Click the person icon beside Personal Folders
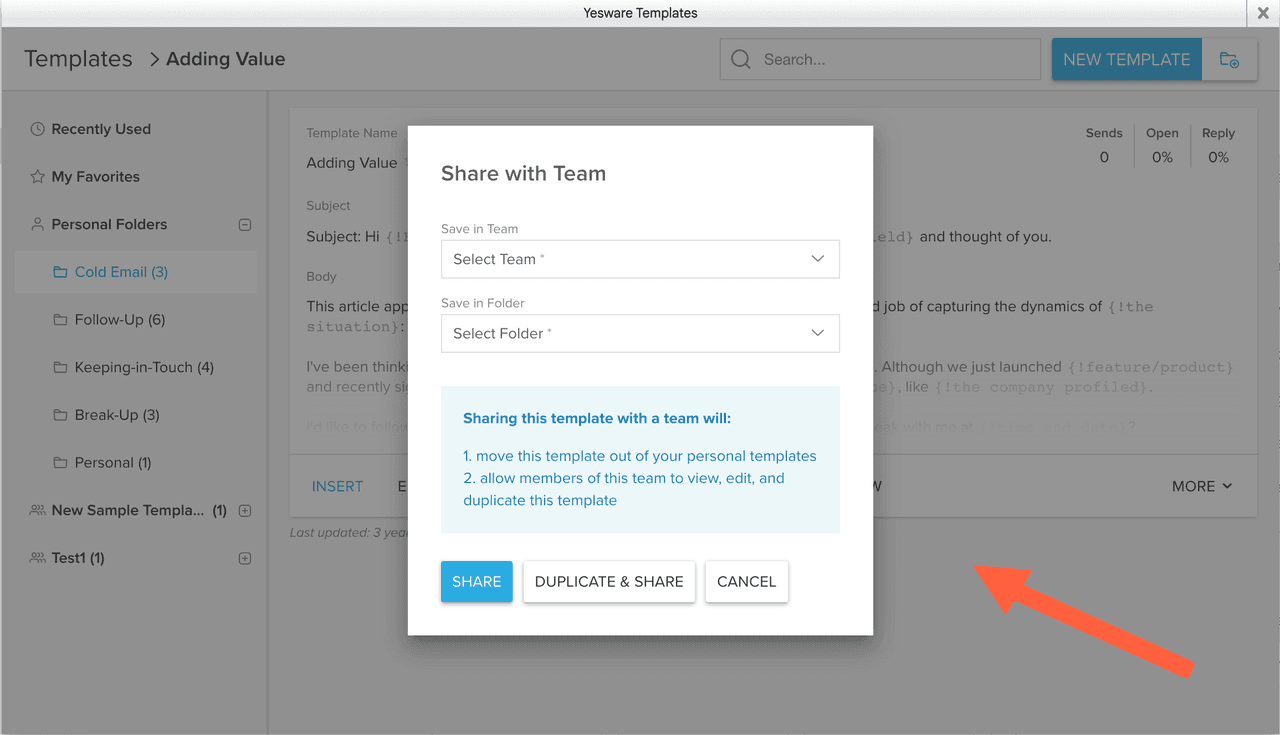This screenshot has width=1280, height=735. 37,224
